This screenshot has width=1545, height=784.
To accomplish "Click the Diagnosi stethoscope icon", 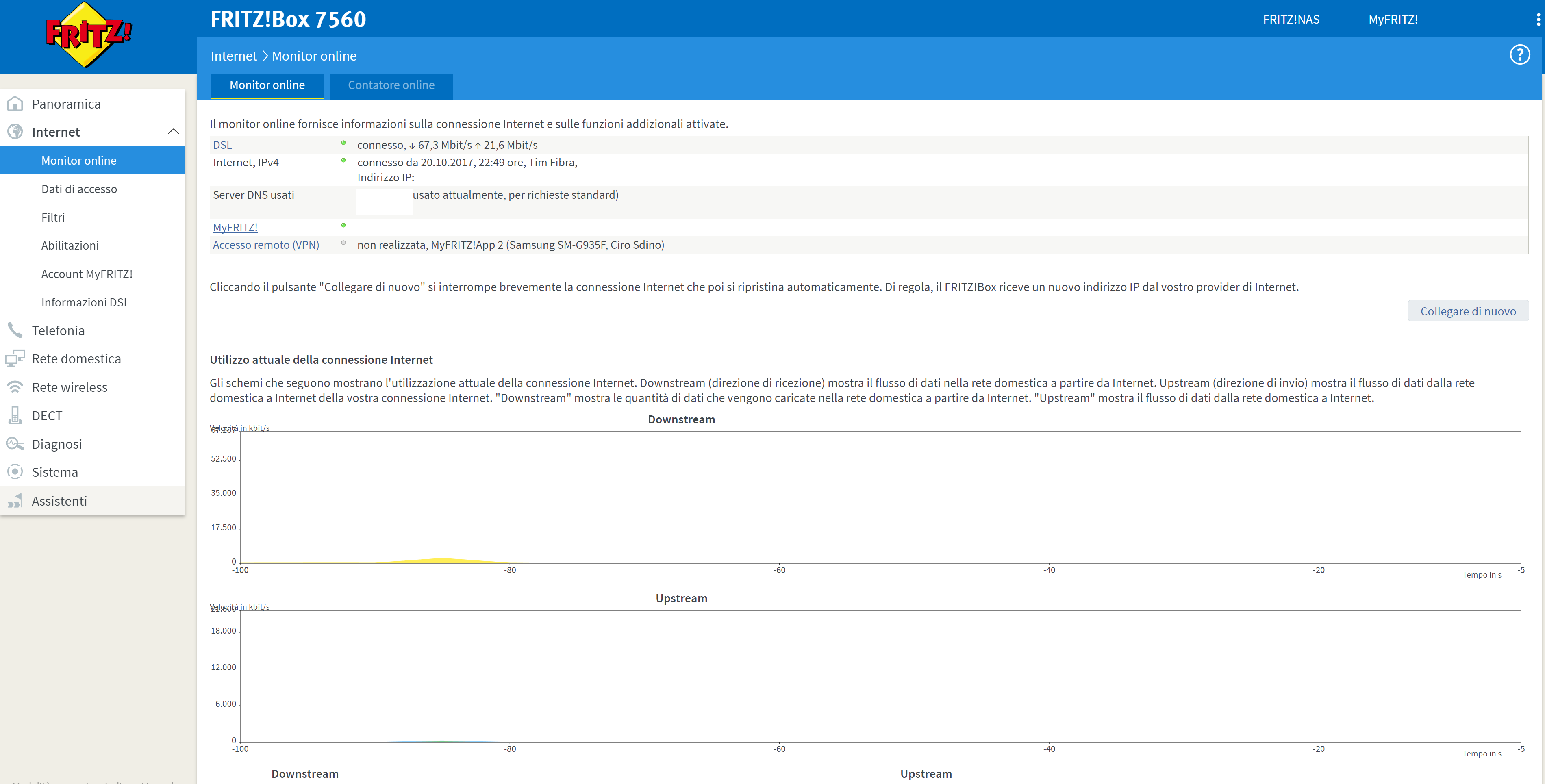I will point(15,444).
